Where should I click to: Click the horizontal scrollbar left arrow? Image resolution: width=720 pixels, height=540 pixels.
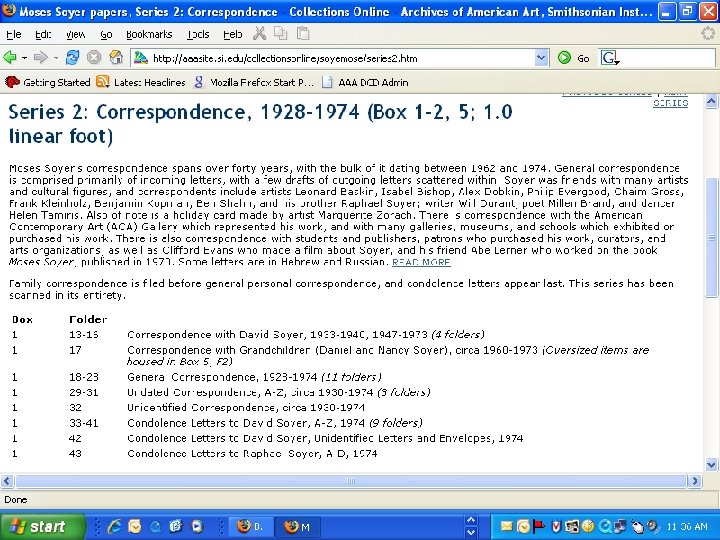pyautogui.click(x=7, y=481)
